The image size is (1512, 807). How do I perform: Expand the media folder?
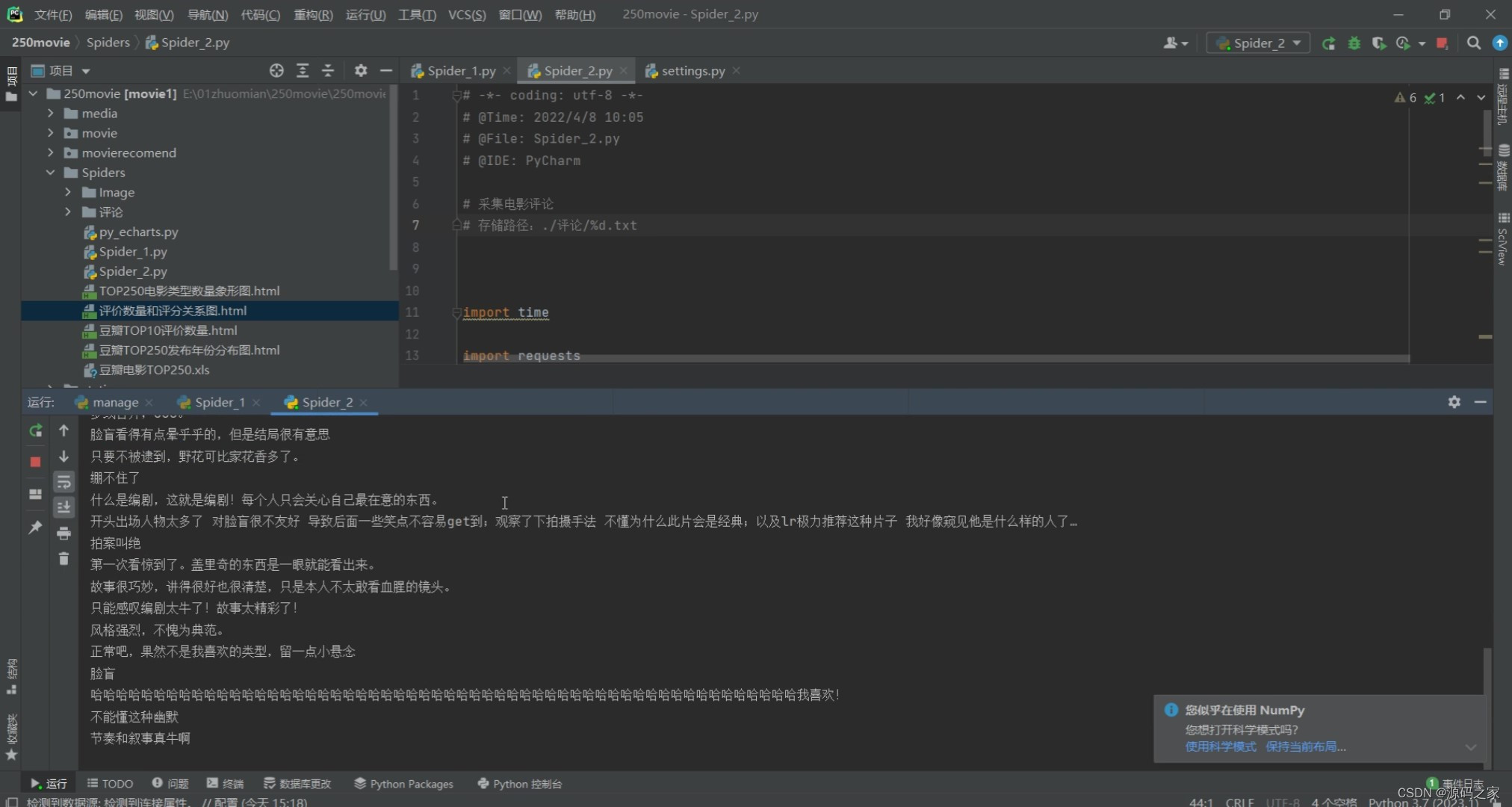[50, 114]
